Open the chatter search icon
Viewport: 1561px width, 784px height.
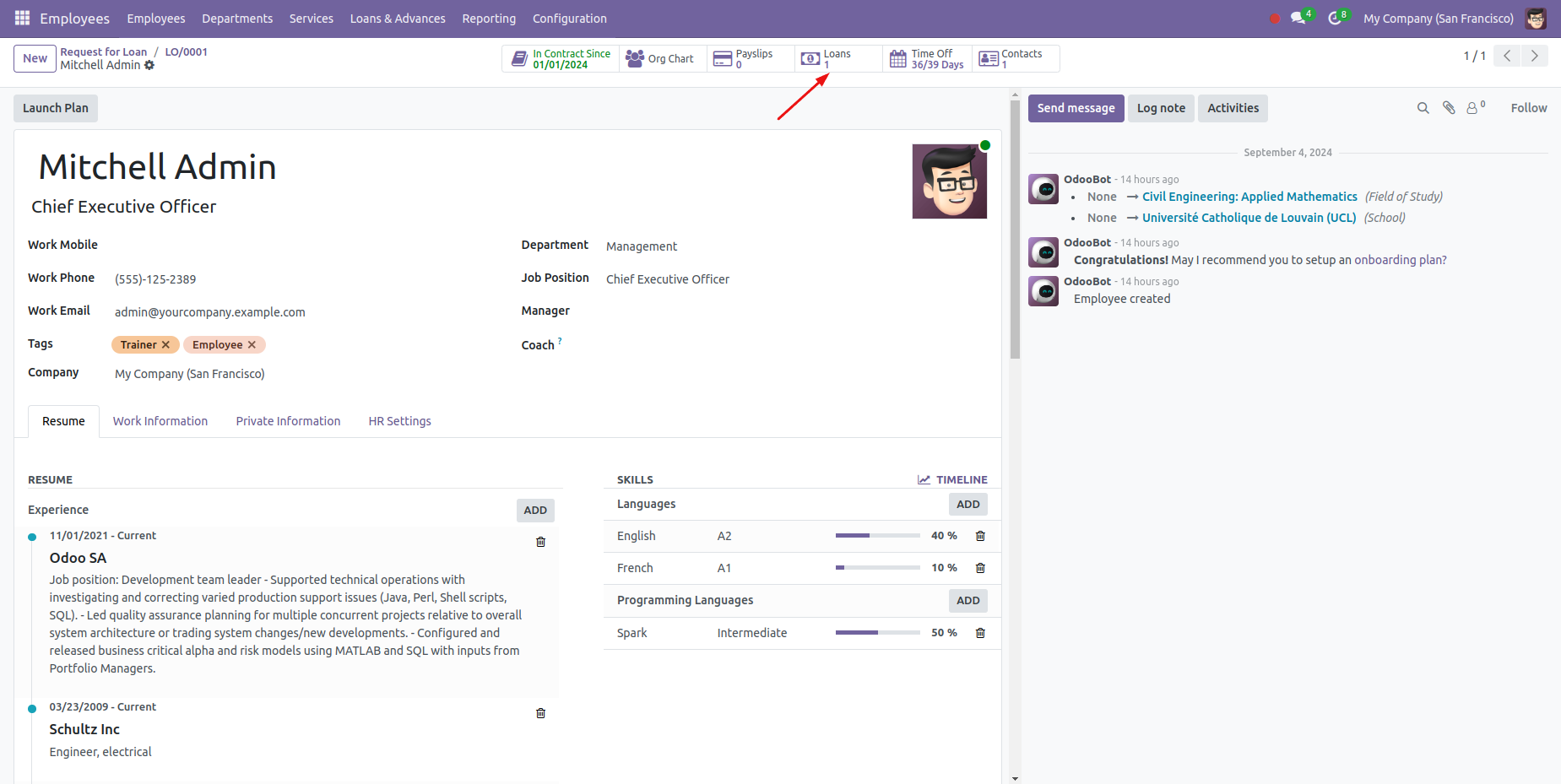coord(1423,108)
